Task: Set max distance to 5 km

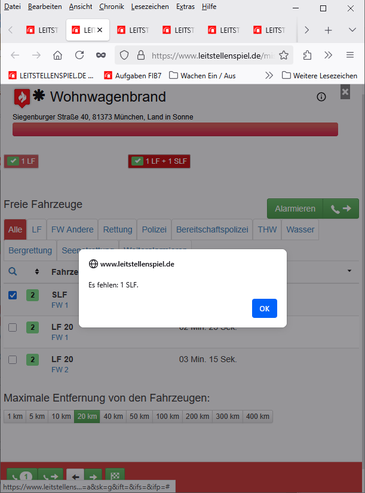Action: [x=37, y=416]
